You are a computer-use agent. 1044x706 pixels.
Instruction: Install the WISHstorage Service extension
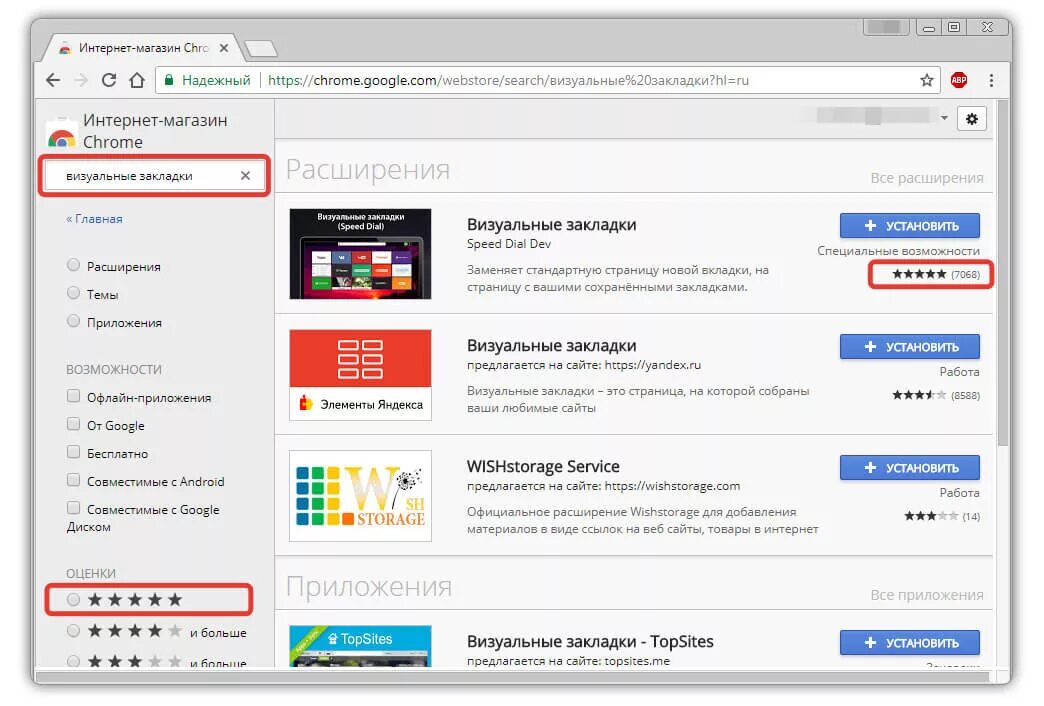pos(910,468)
